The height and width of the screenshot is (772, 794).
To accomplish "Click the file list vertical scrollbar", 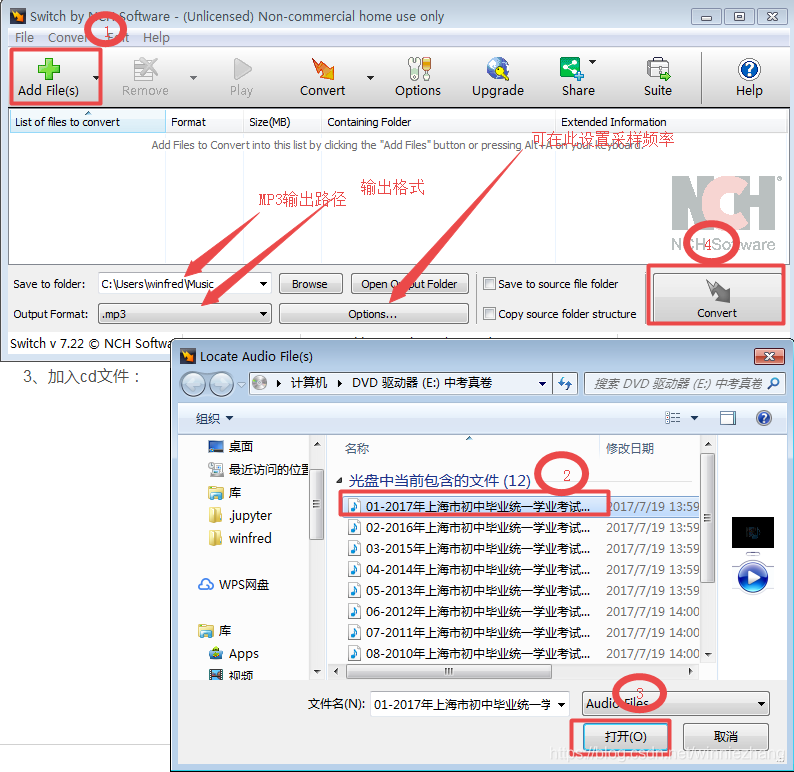I will [x=707, y=517].
